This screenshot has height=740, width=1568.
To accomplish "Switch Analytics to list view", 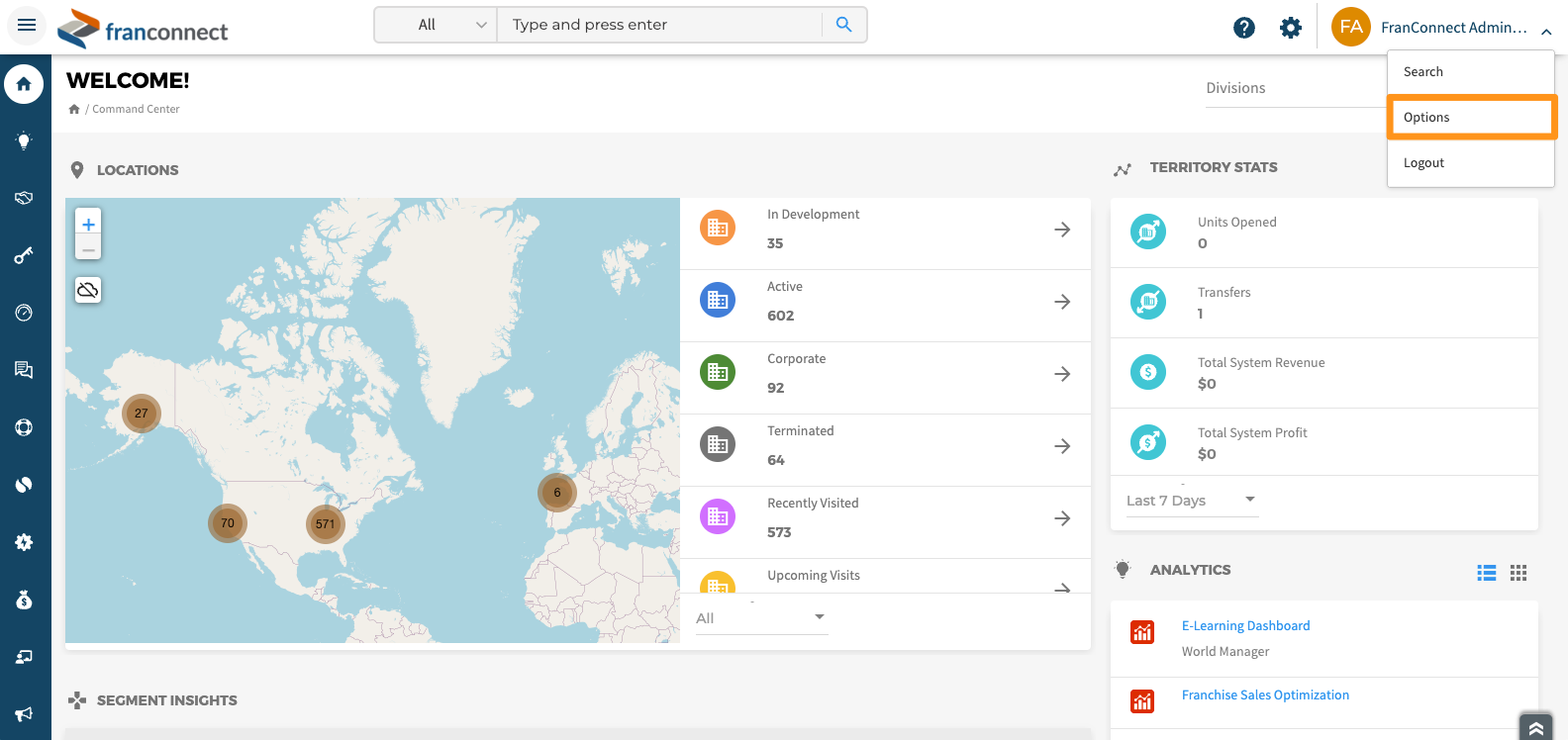I will 1486,573.
